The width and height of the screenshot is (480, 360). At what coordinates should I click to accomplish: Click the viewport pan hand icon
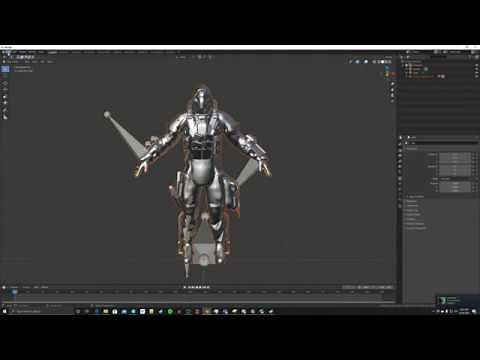(392, 90)
